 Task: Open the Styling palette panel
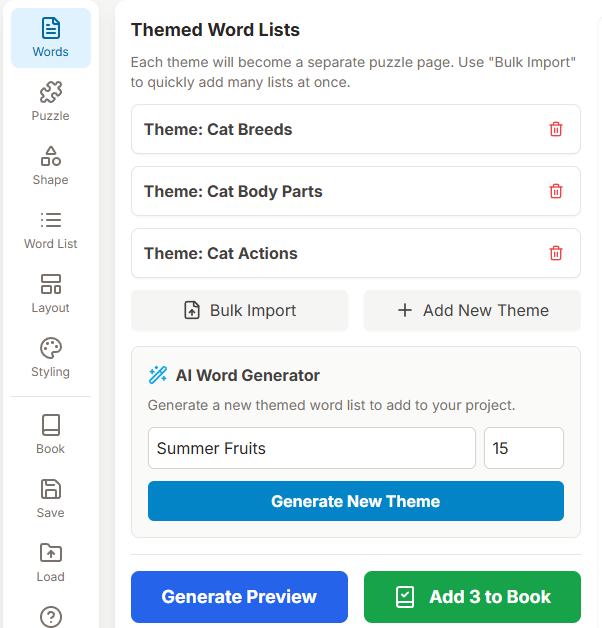[x=50, y=358]
